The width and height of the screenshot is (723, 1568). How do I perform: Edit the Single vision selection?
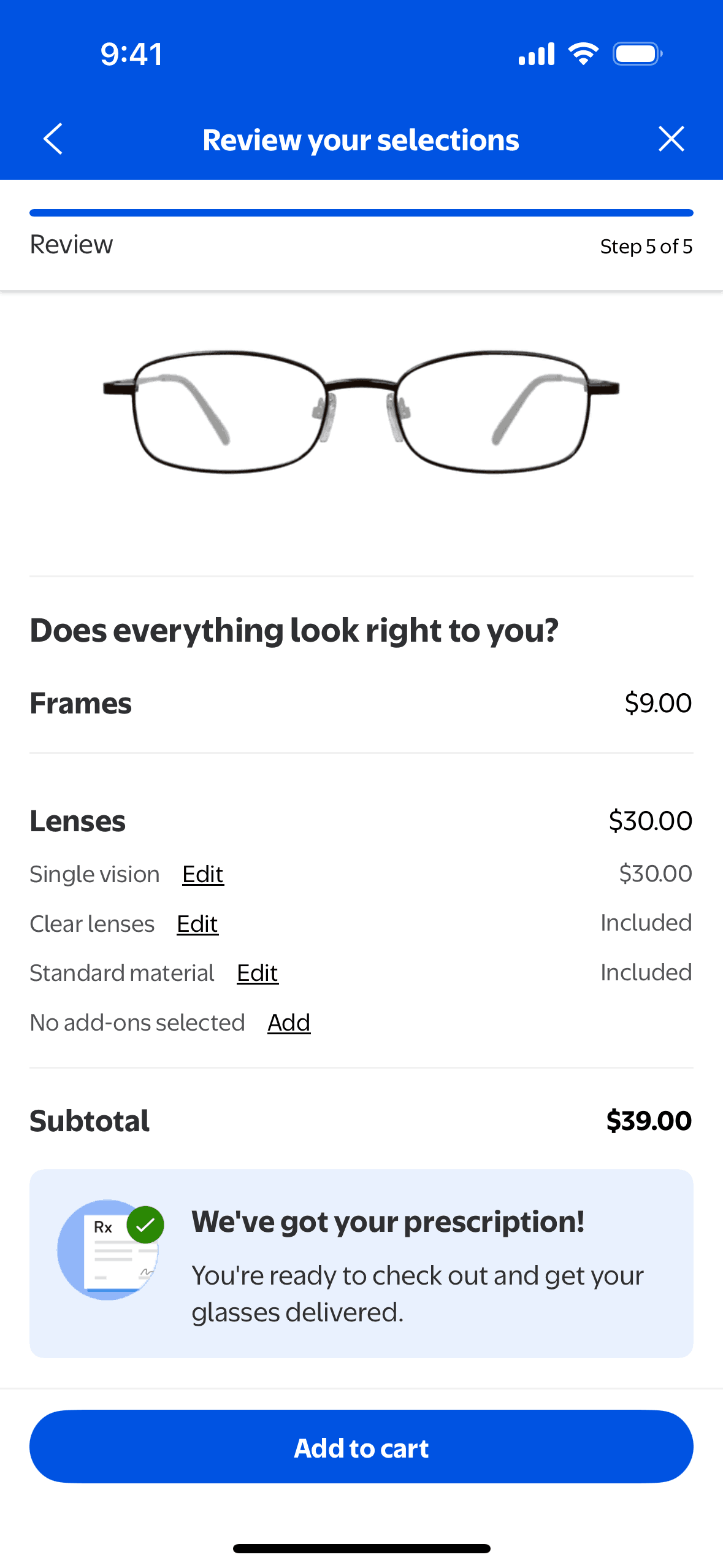(x=203, y=874)
